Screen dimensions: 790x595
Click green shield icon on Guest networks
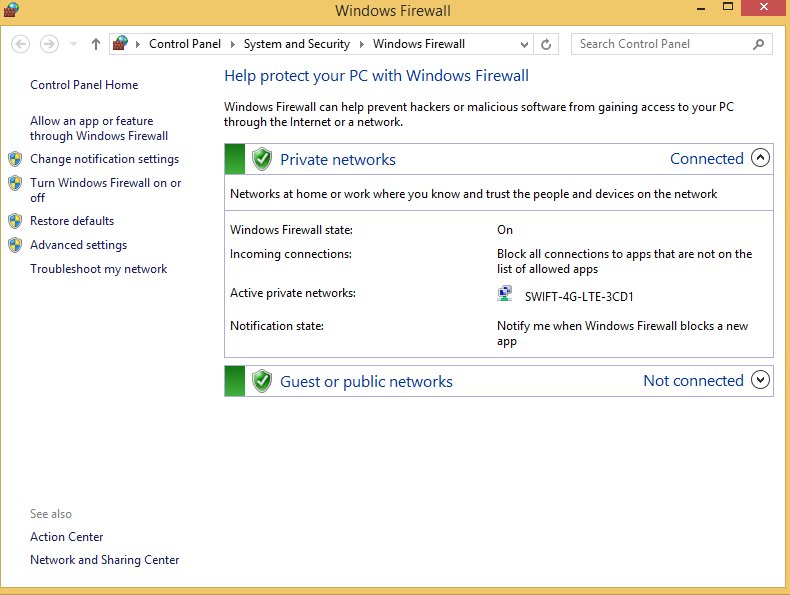(x=262, y=381)
